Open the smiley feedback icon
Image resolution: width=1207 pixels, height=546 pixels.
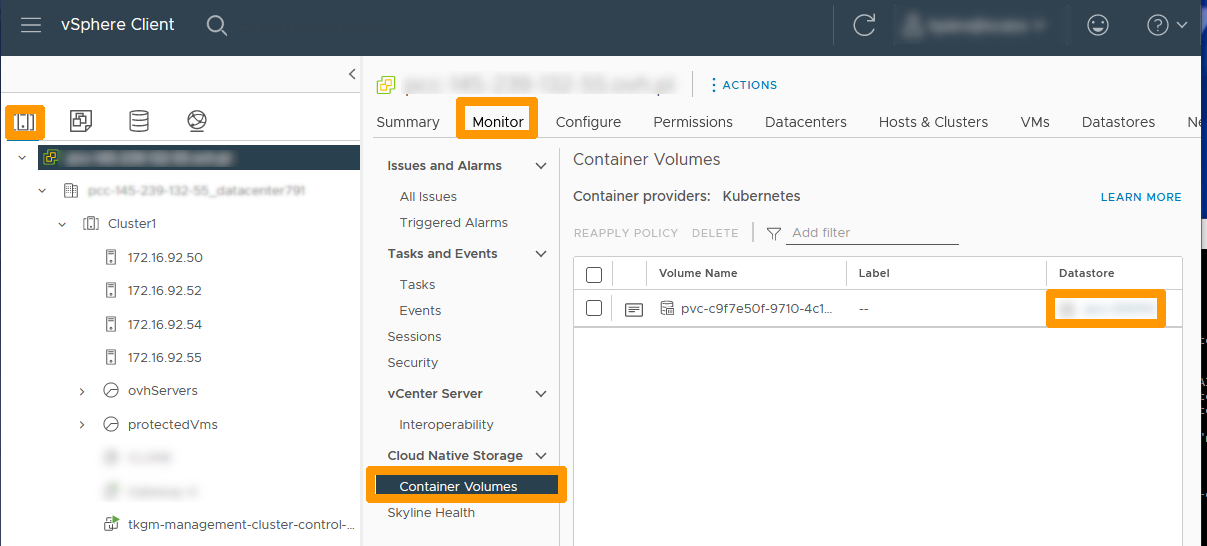1098,25
